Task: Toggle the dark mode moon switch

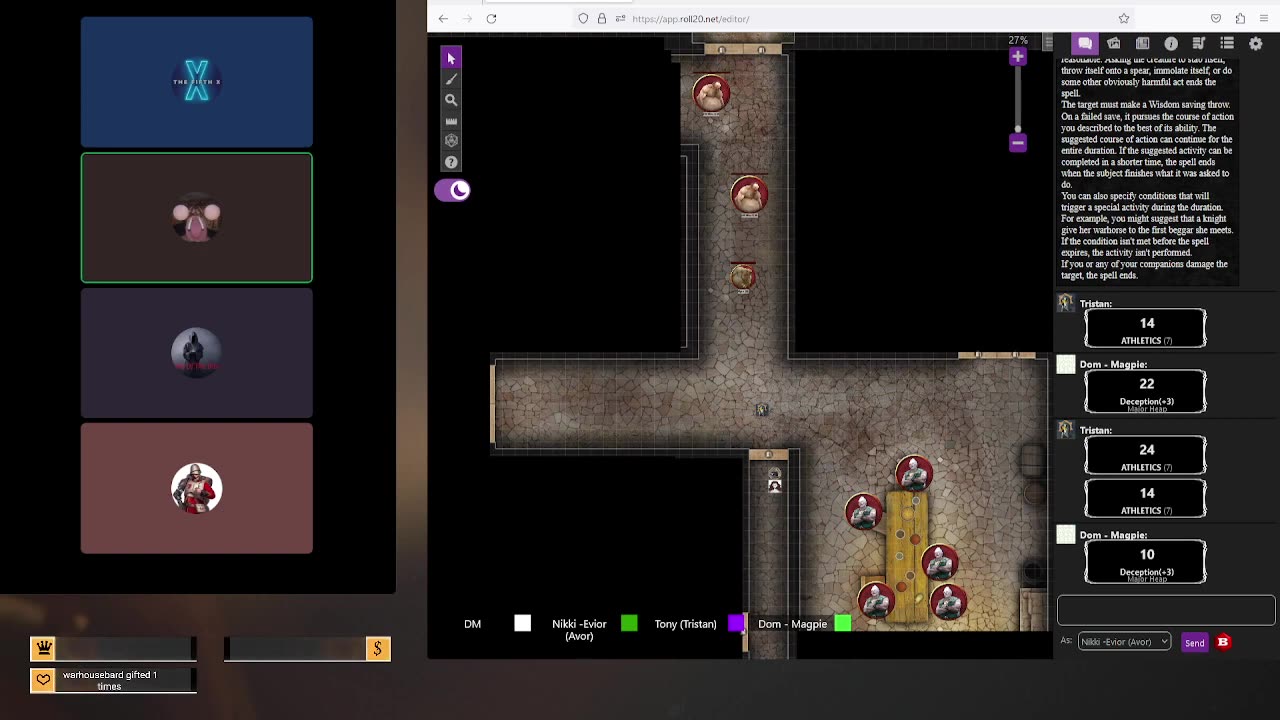Action: pyautogui.click(x=452, y=190)
